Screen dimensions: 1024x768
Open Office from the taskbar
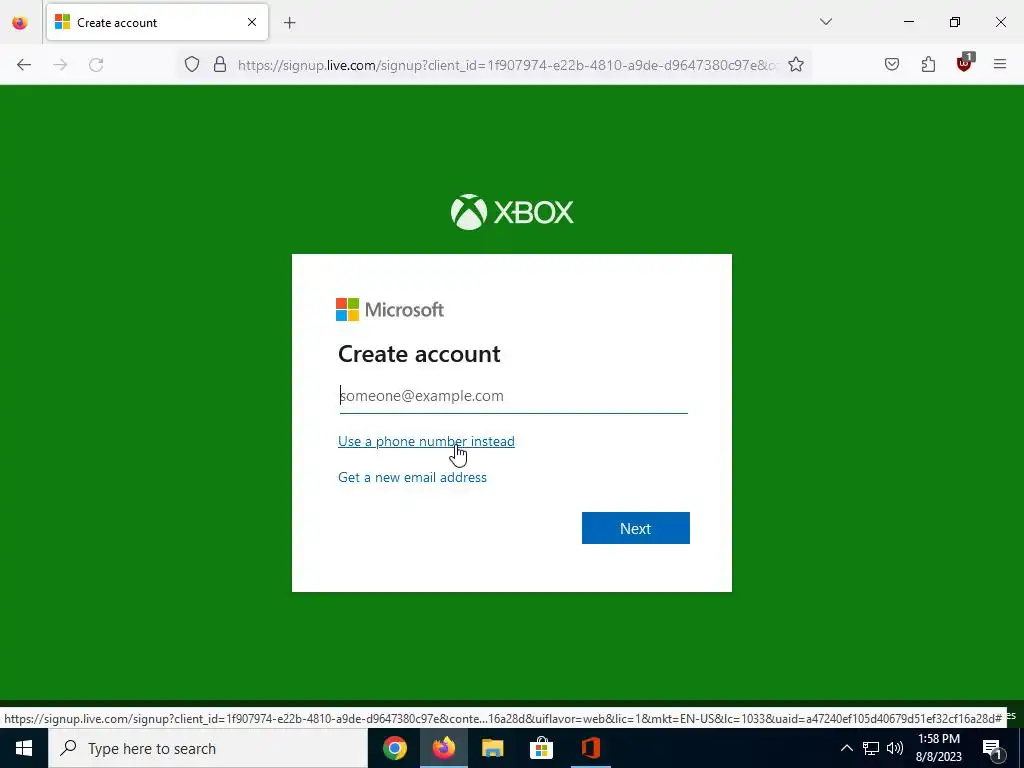coord(590,748)
